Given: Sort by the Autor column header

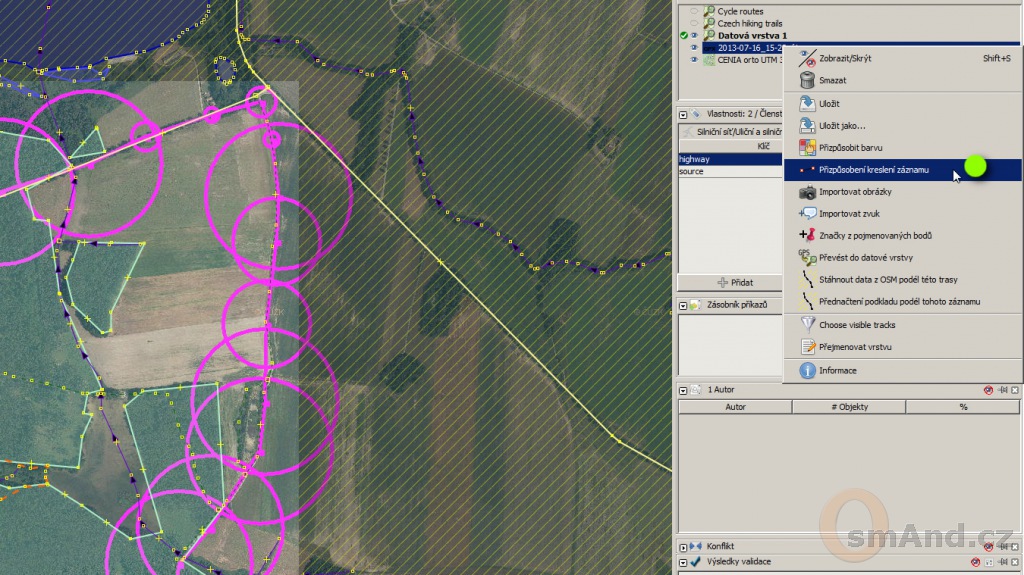Looking at the screenshot, I should (735, 407).
